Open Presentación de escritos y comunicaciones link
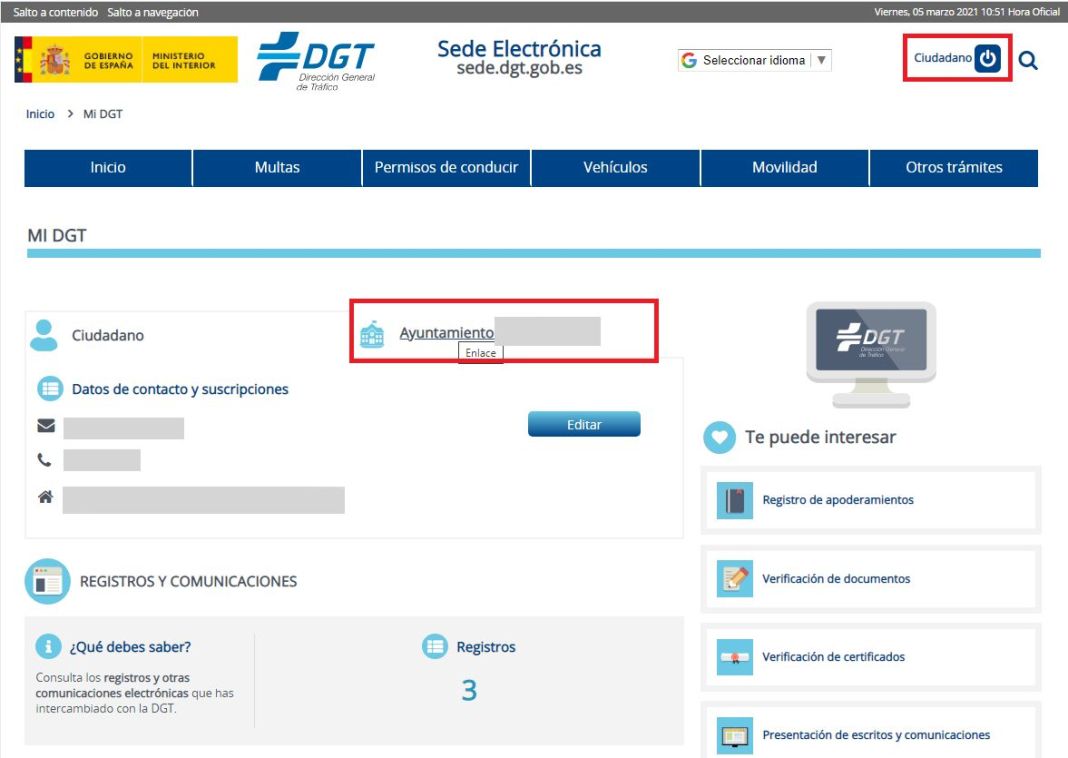This screenshot has height=758, width=1068. point(876,735)
